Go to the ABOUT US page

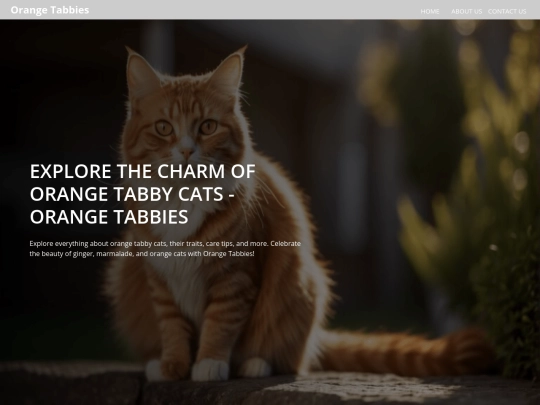pyautogui.click(x=467, y=11)
